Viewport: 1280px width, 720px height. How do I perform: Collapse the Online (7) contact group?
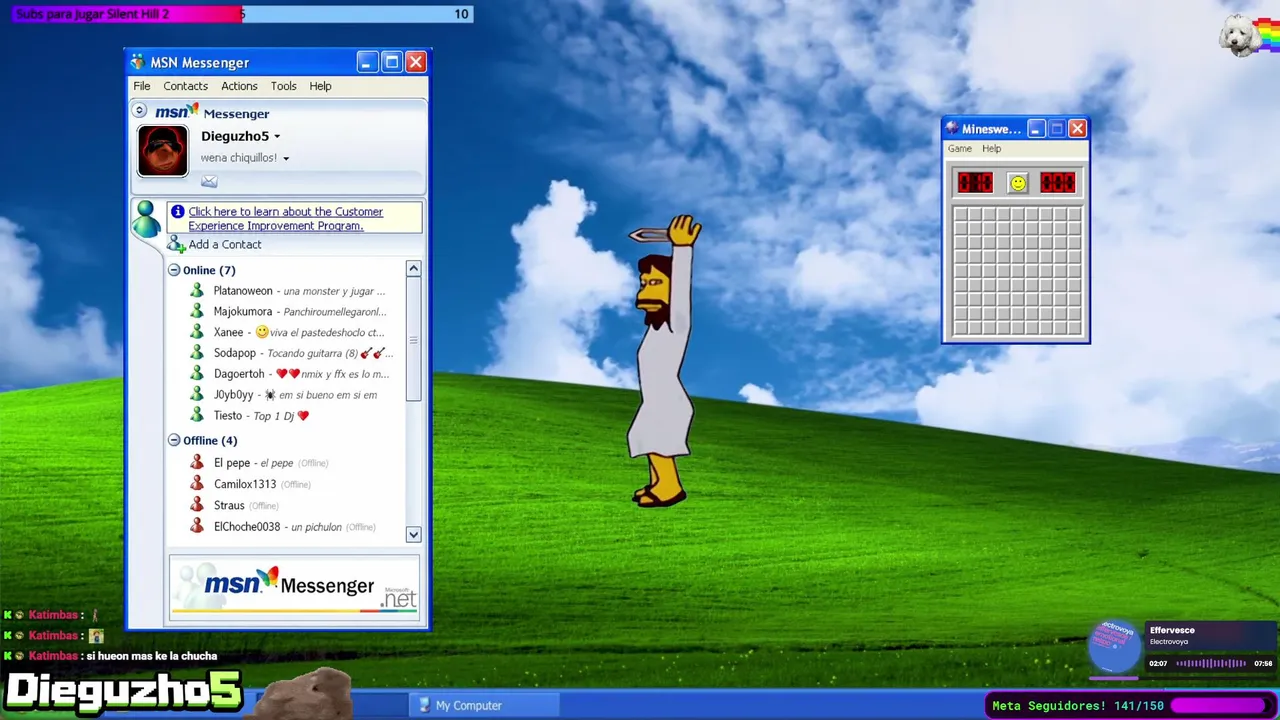pyautogui.click(x=174, y=270)
